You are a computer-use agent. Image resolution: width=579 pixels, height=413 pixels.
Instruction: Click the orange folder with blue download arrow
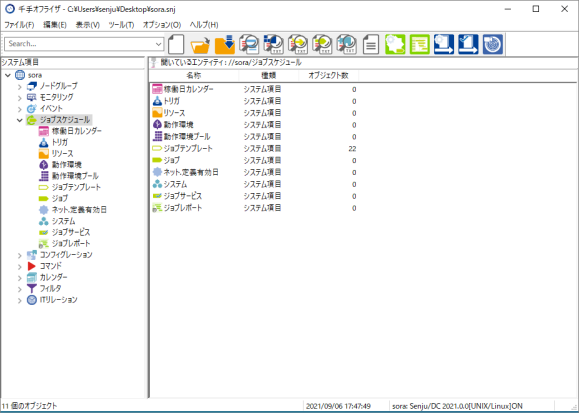[225, 44]
